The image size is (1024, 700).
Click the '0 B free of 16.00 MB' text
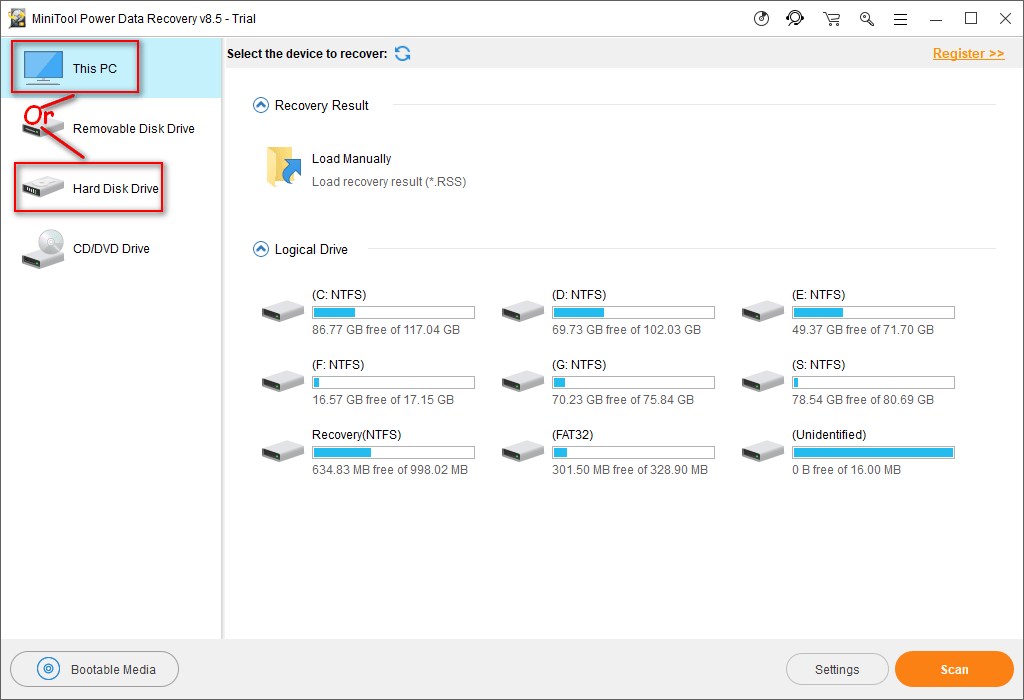[846, 469]
